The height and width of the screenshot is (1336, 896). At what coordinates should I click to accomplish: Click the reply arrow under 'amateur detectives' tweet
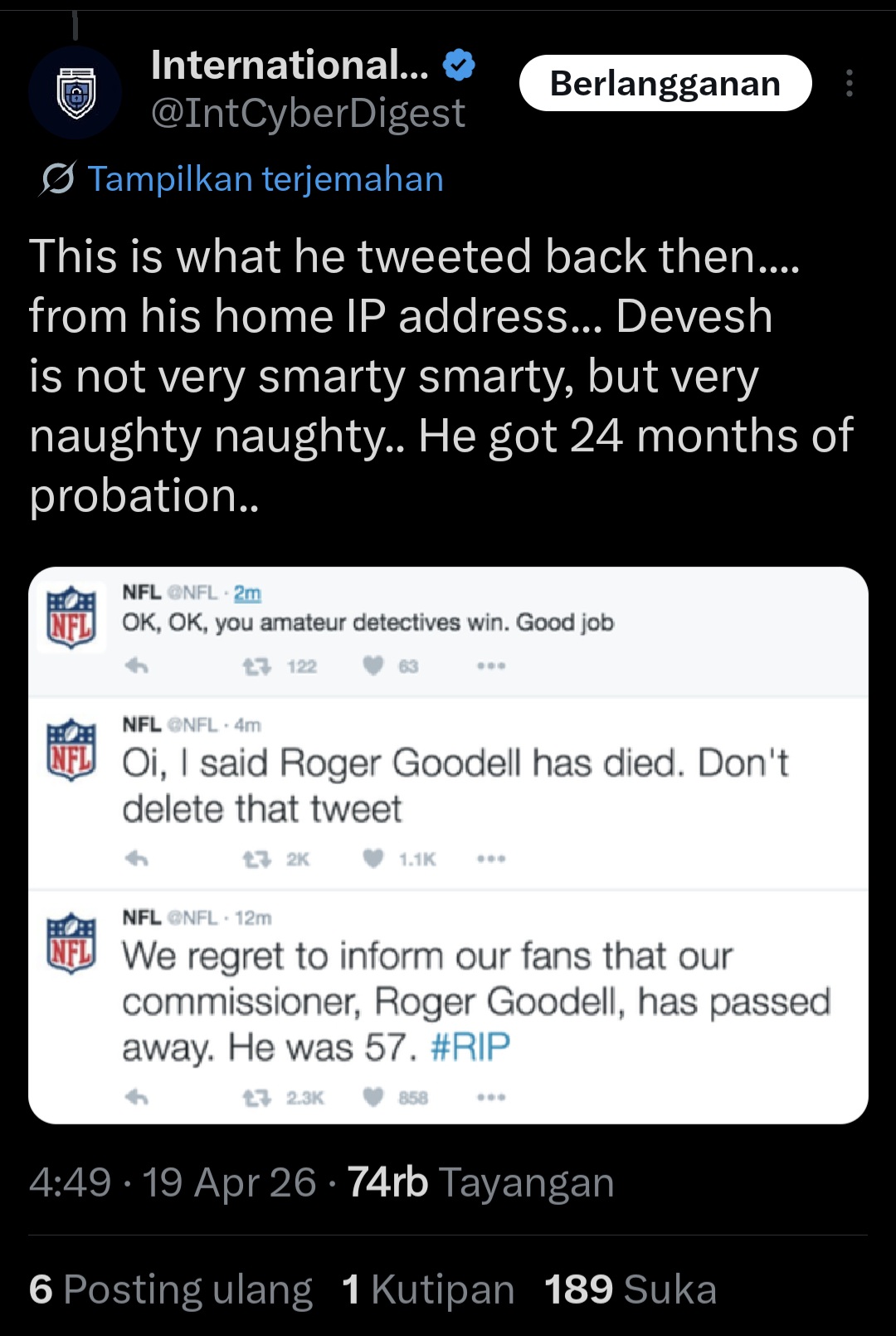(137, 666)
